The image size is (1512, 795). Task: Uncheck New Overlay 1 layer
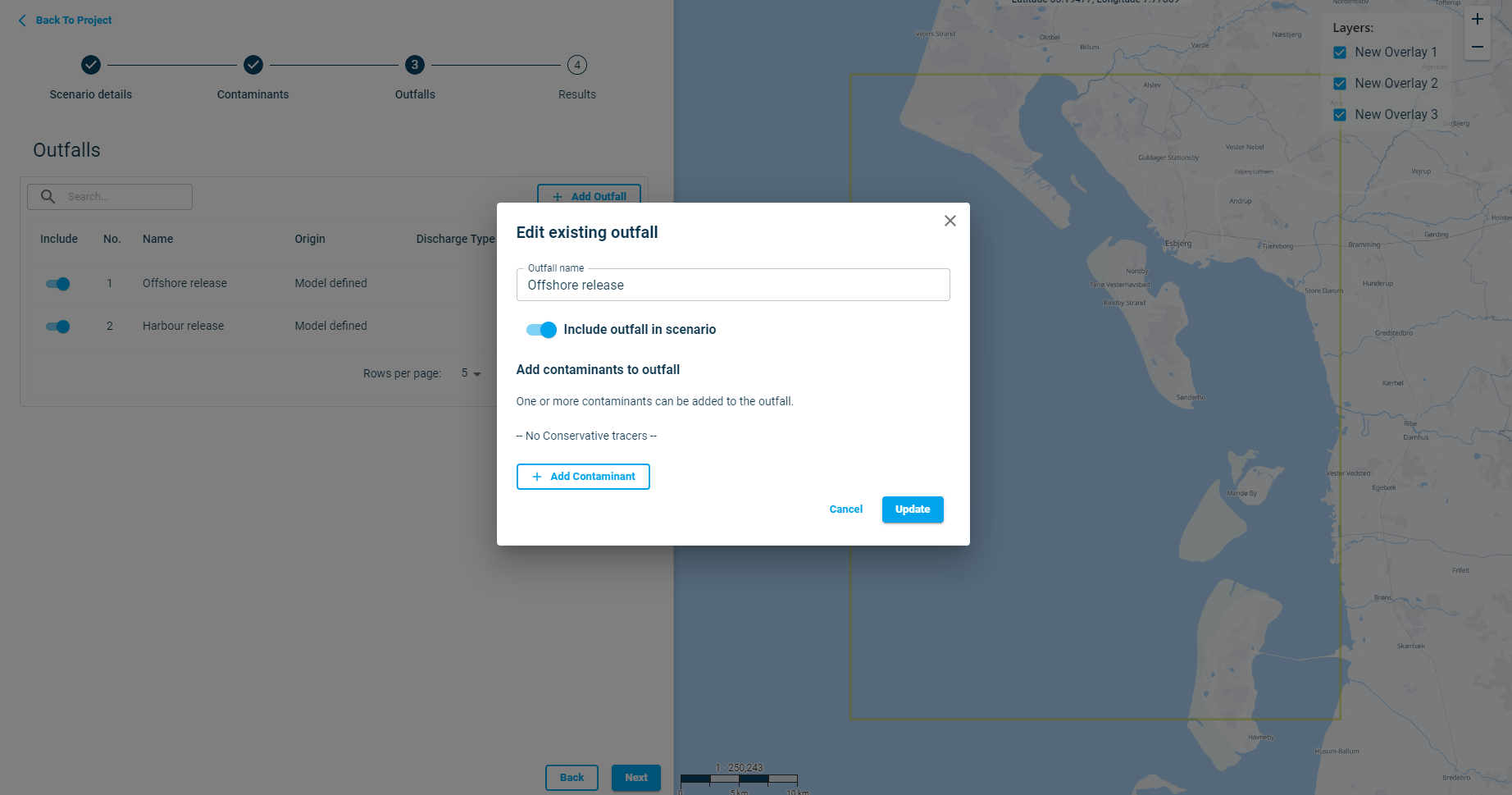click(x=1340, y=53)
